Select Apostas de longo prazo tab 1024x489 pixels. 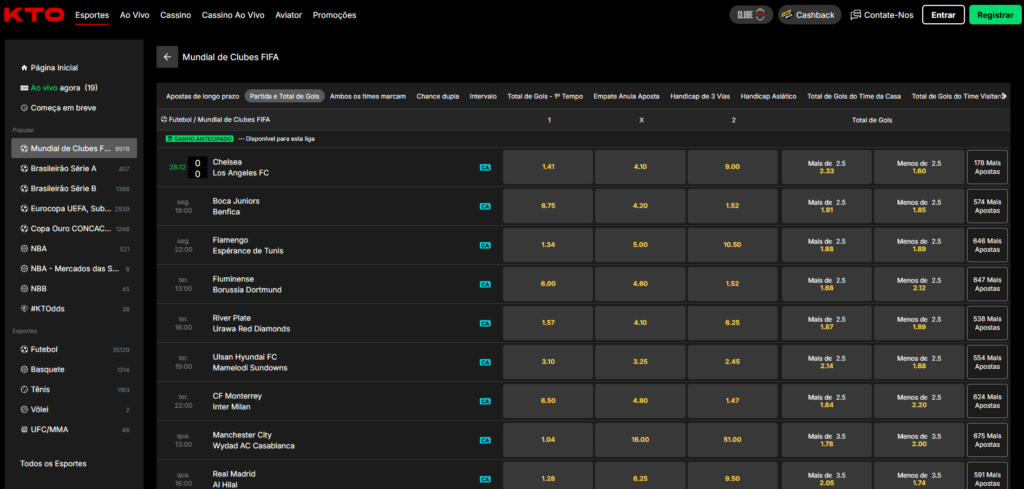[x=202, y=96]
